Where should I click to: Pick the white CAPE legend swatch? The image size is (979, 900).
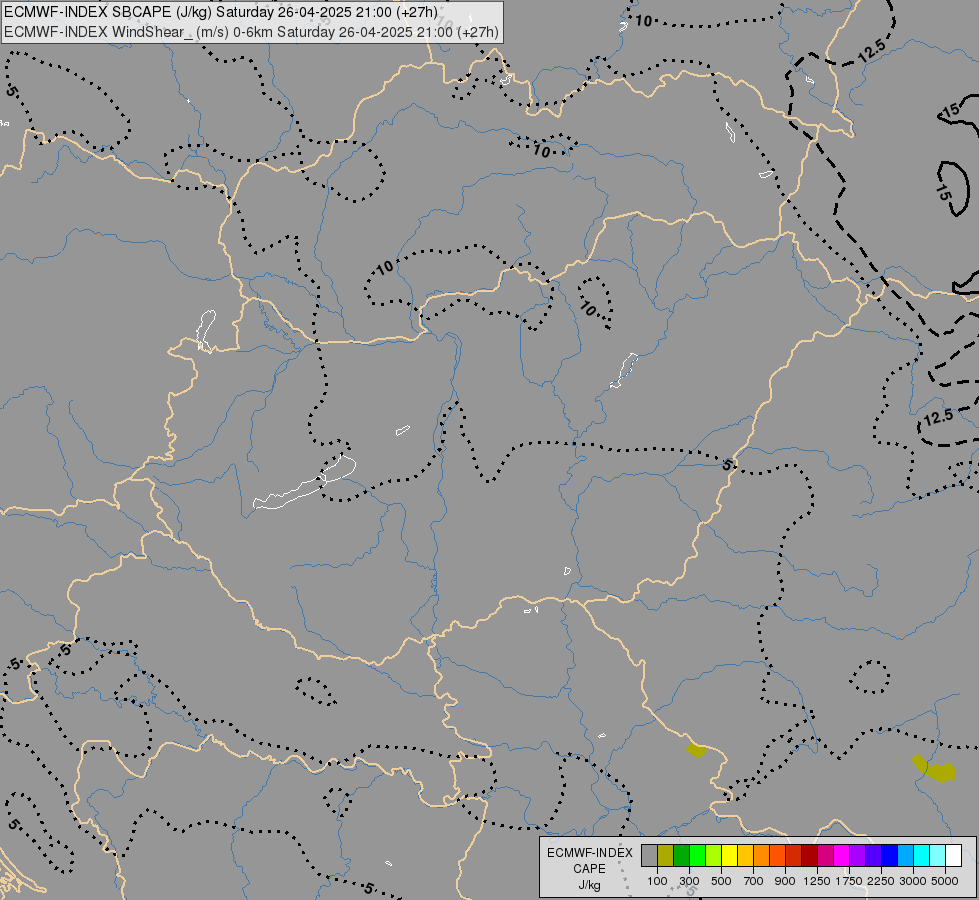(953, 855)
